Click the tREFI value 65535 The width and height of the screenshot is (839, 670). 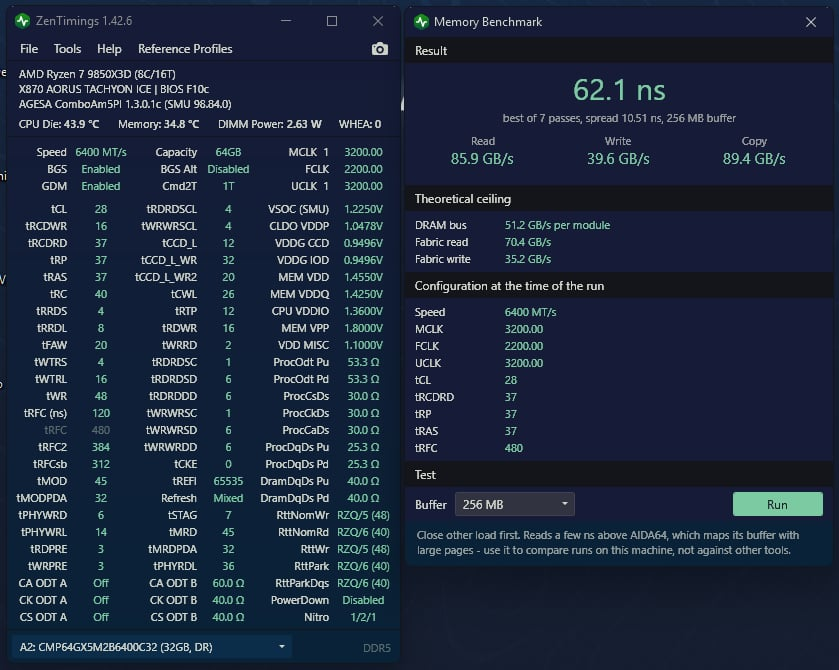(x=228, y=481)
